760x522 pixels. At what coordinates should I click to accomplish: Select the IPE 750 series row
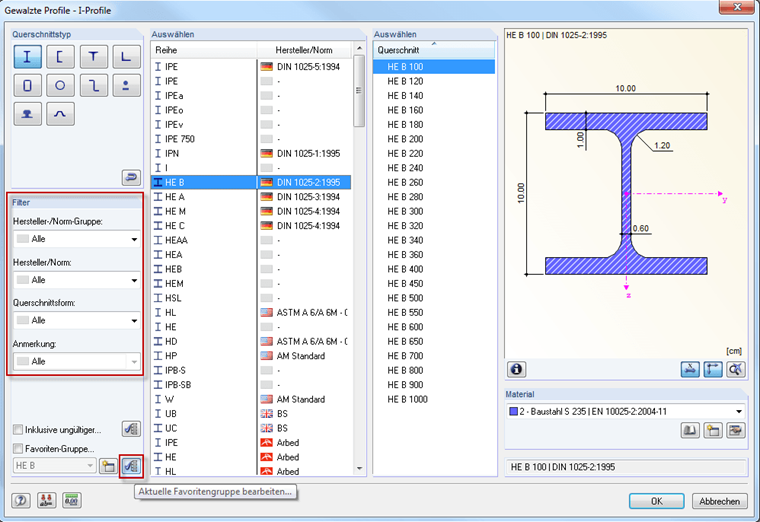coord(251,139)
